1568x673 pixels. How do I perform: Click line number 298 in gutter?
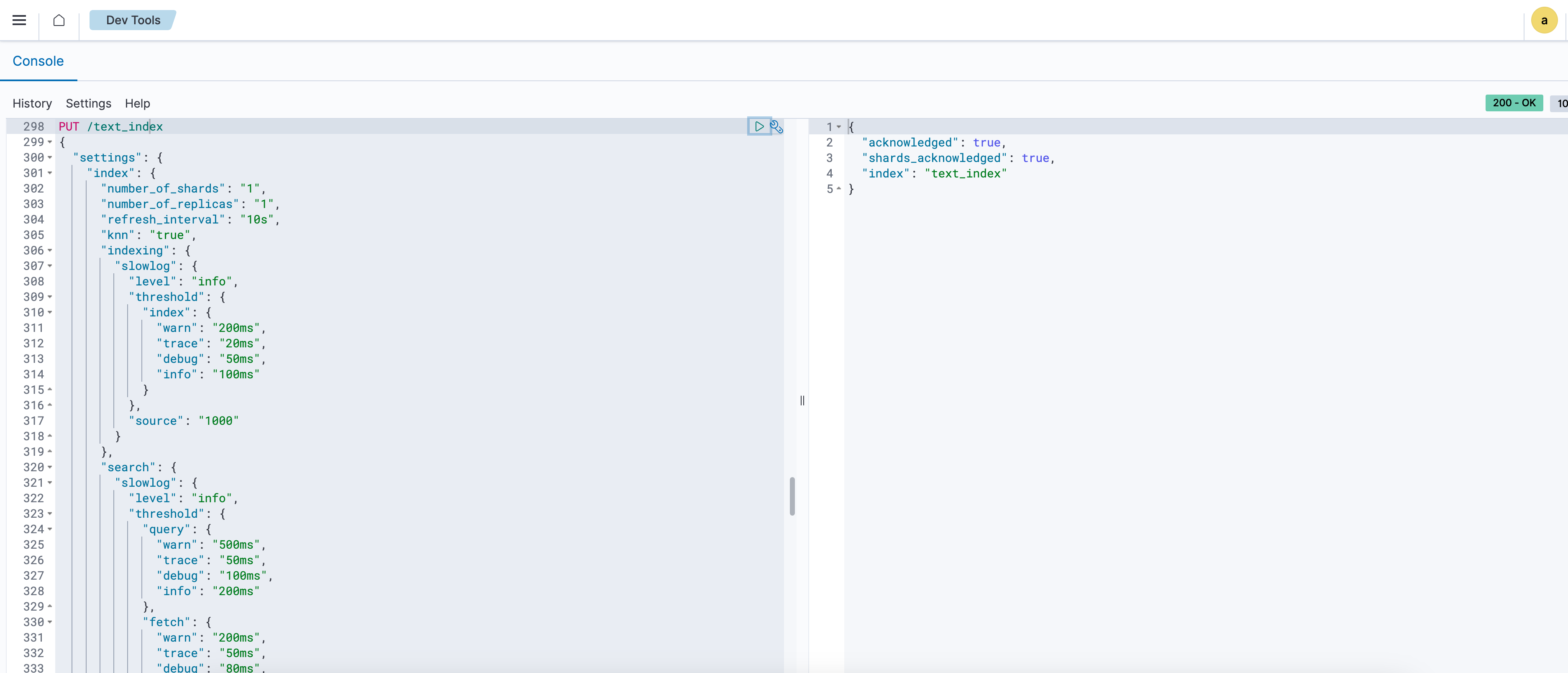(33, 127)
